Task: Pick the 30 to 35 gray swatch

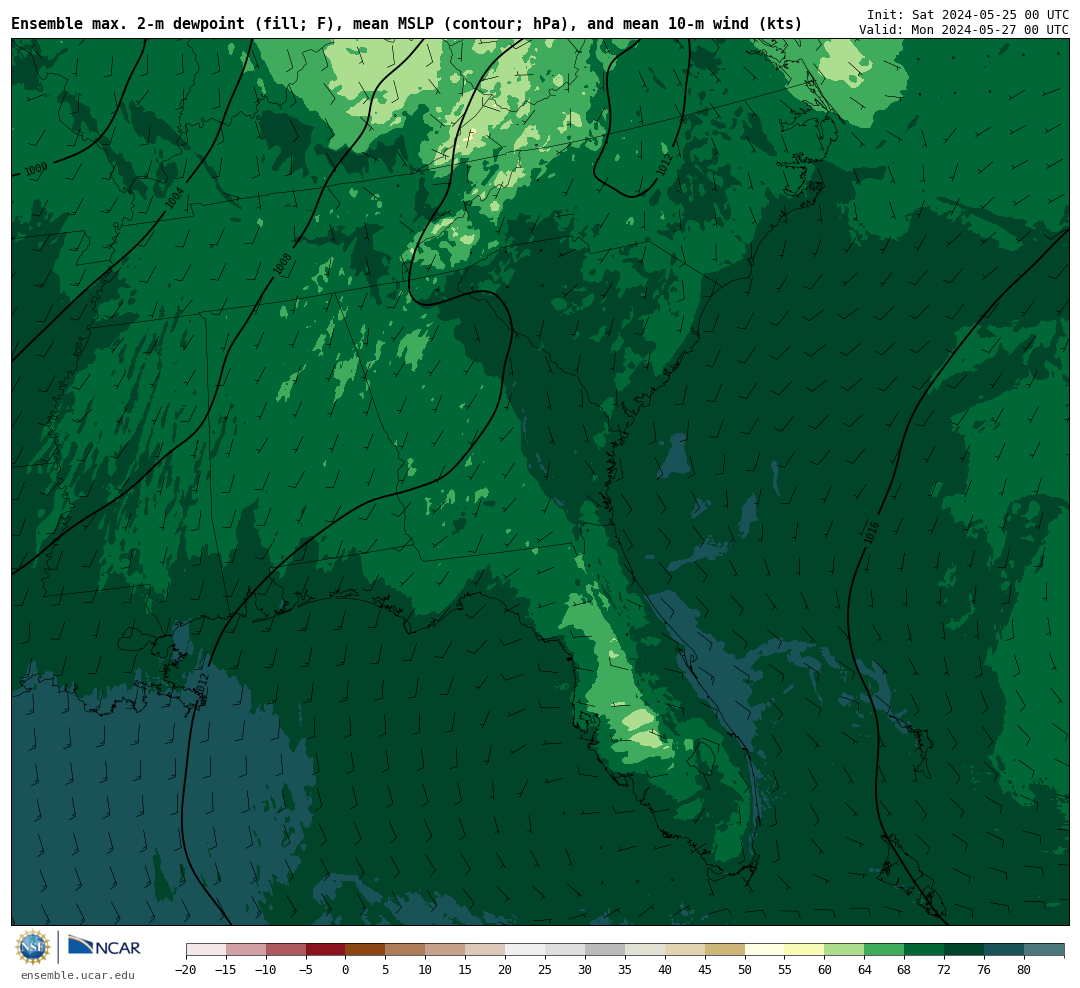Action: [x=605, y=950]
